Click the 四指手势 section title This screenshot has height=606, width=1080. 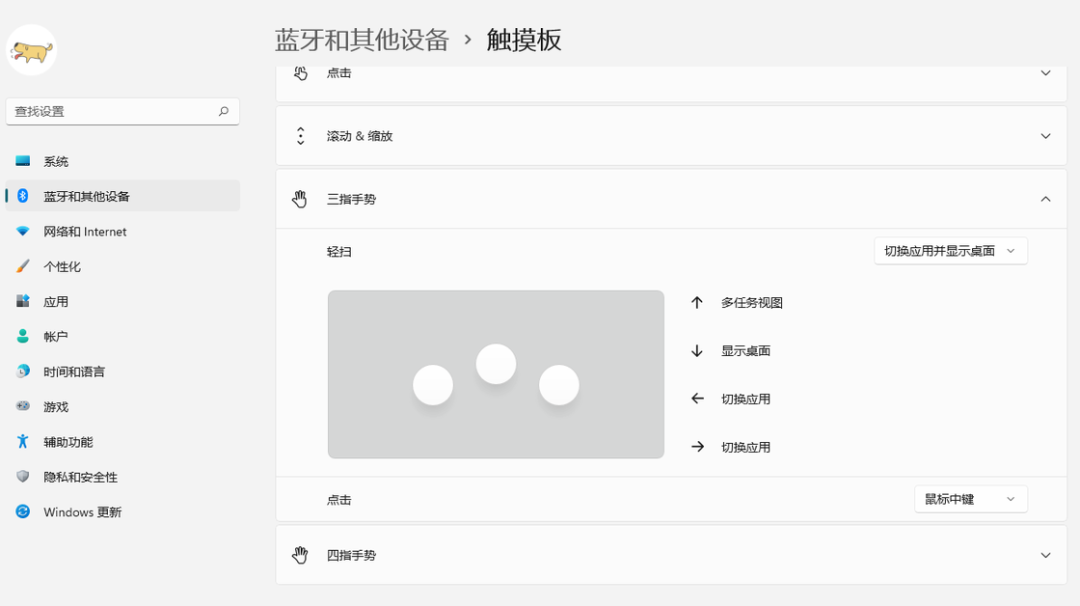click(x=351, y=555)
